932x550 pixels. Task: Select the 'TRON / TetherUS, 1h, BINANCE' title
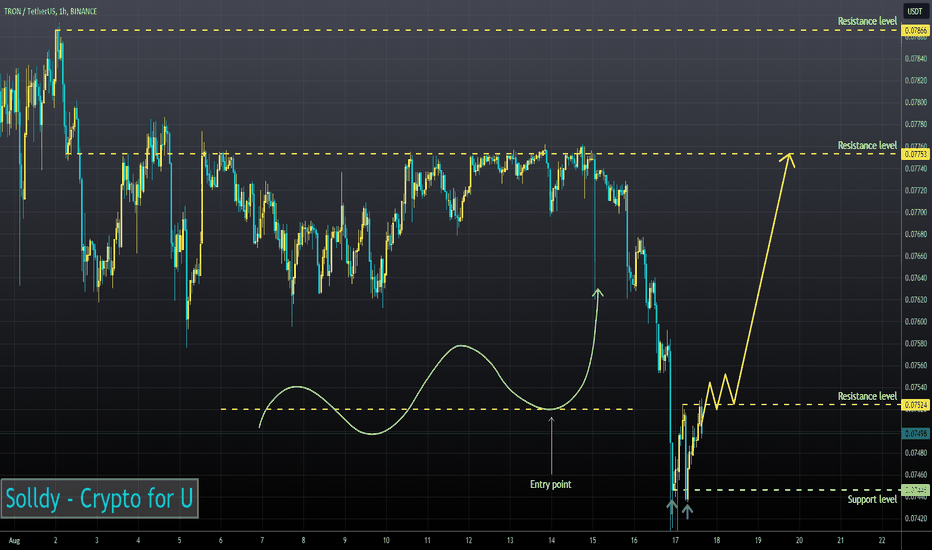tap(51, 11)
